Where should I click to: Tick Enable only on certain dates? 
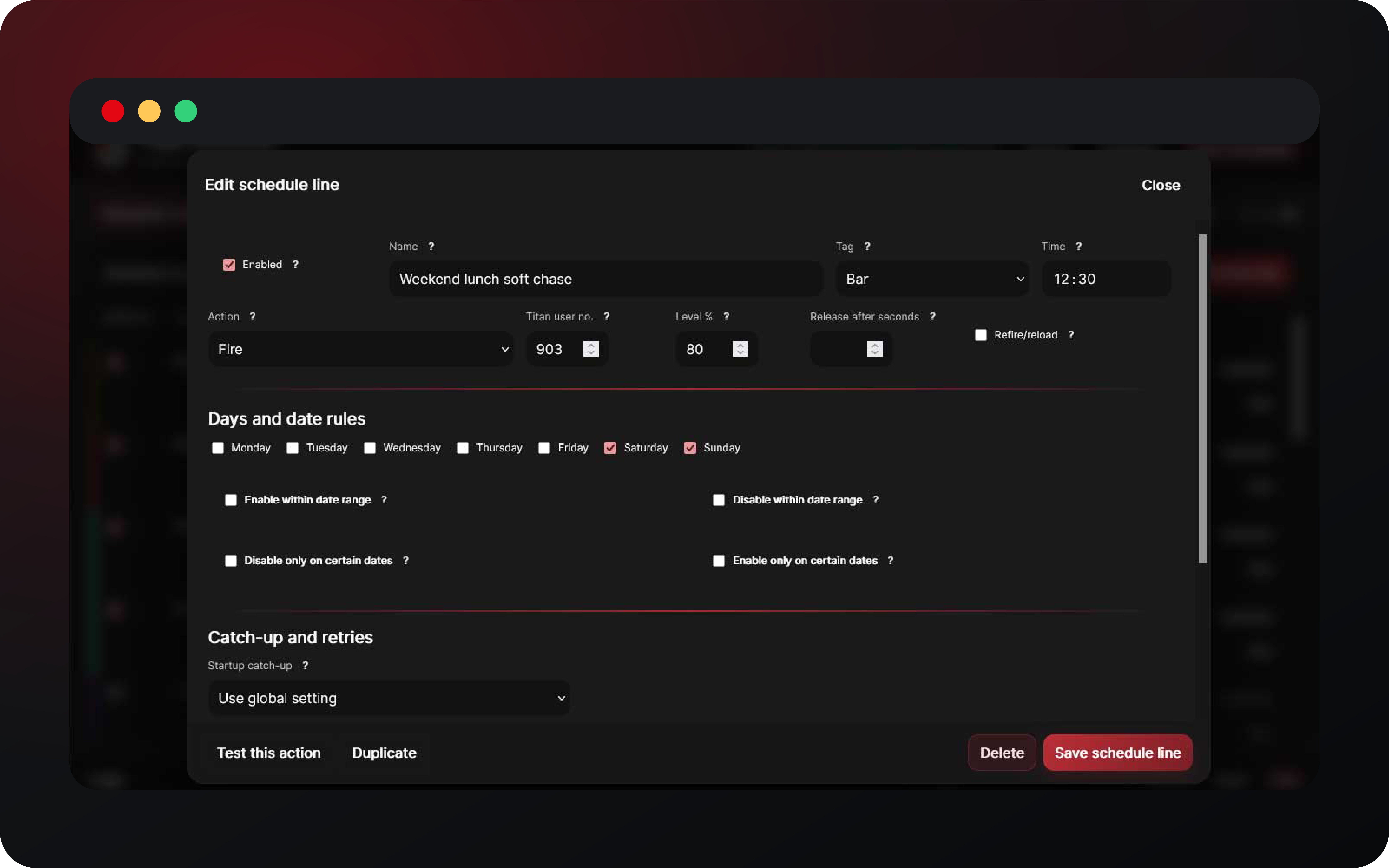[719, 561]
